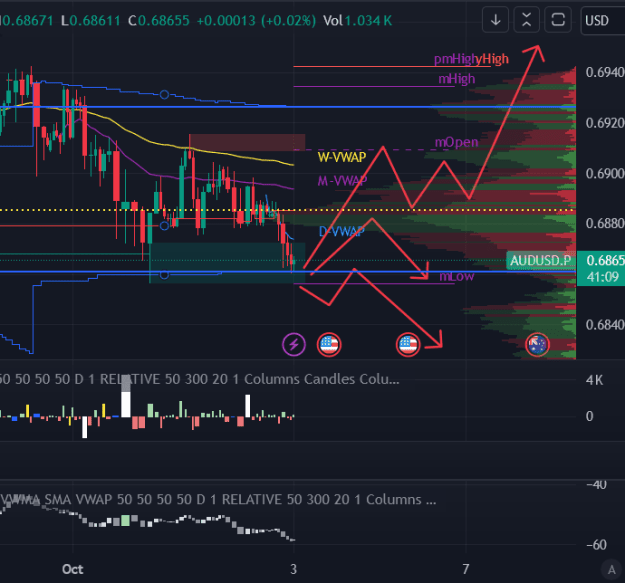
Task: Open the first US flag economic event
Action: point(329,344)
